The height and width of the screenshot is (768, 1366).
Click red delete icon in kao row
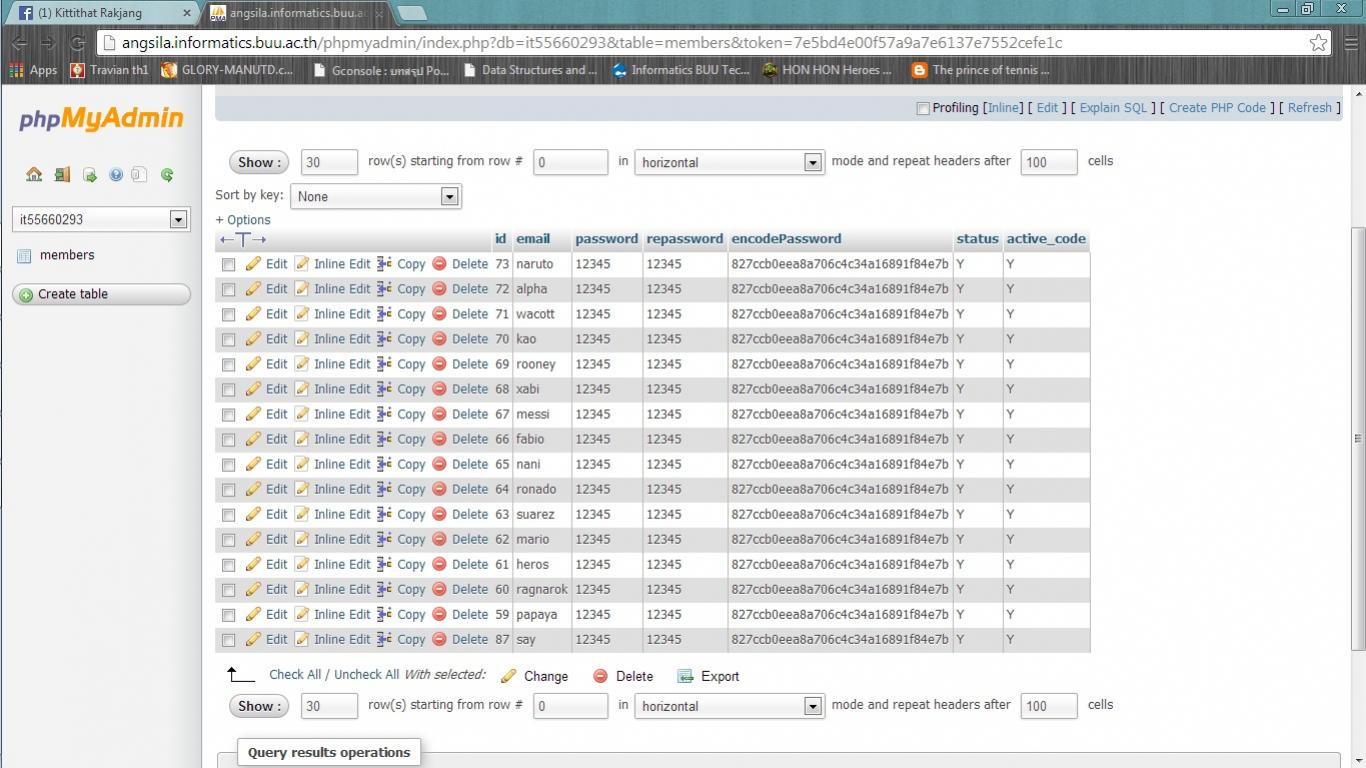pyautogui.click(x=439, y=339)
